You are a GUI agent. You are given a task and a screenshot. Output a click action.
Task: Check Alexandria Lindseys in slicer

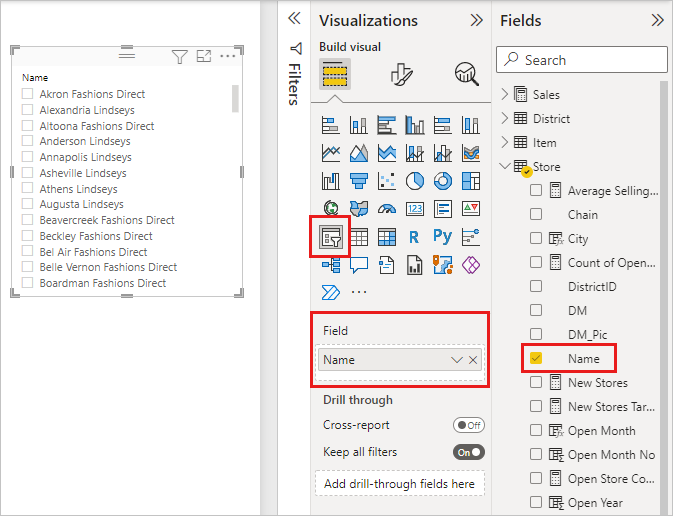pos(27,109)
